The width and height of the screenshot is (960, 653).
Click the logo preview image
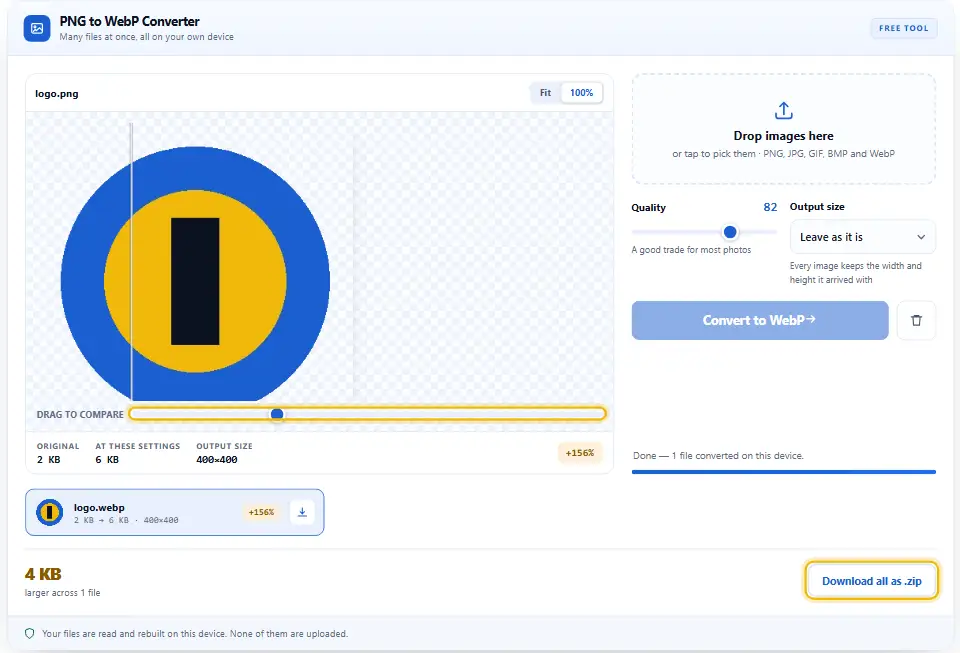pyautogui.click(x=195, y=274)
